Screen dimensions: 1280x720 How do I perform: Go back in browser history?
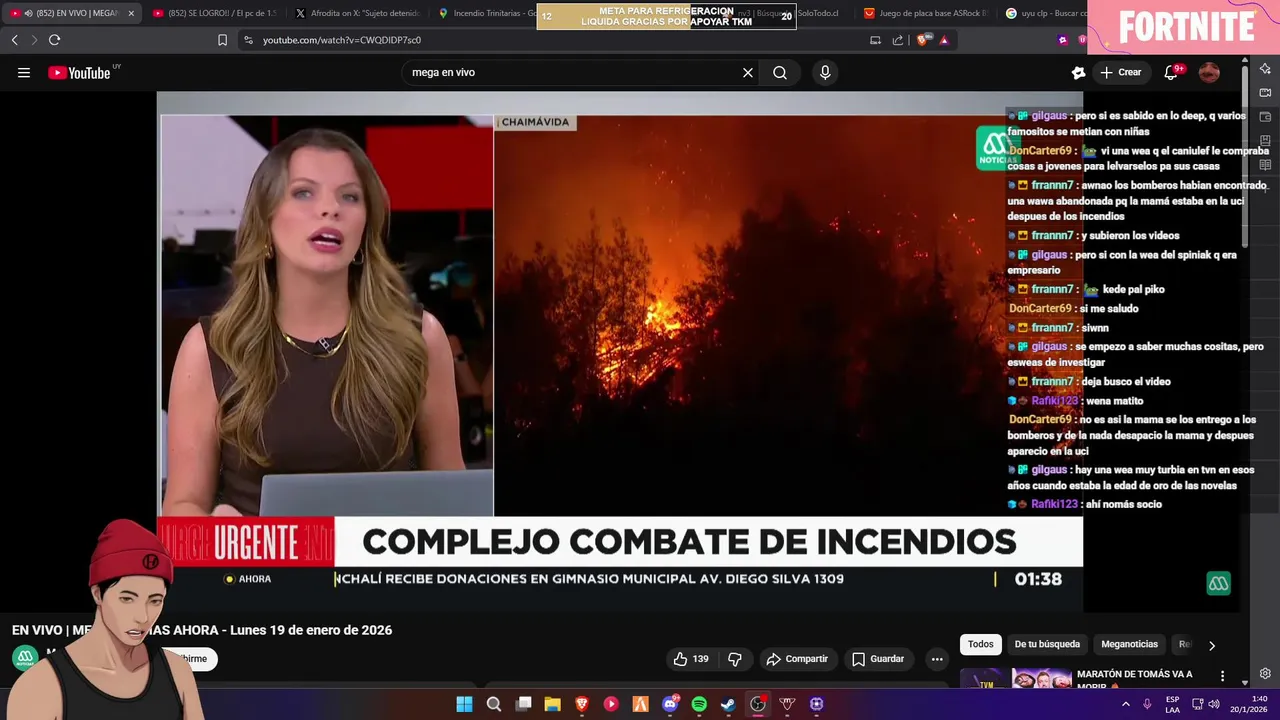point(14,40)
